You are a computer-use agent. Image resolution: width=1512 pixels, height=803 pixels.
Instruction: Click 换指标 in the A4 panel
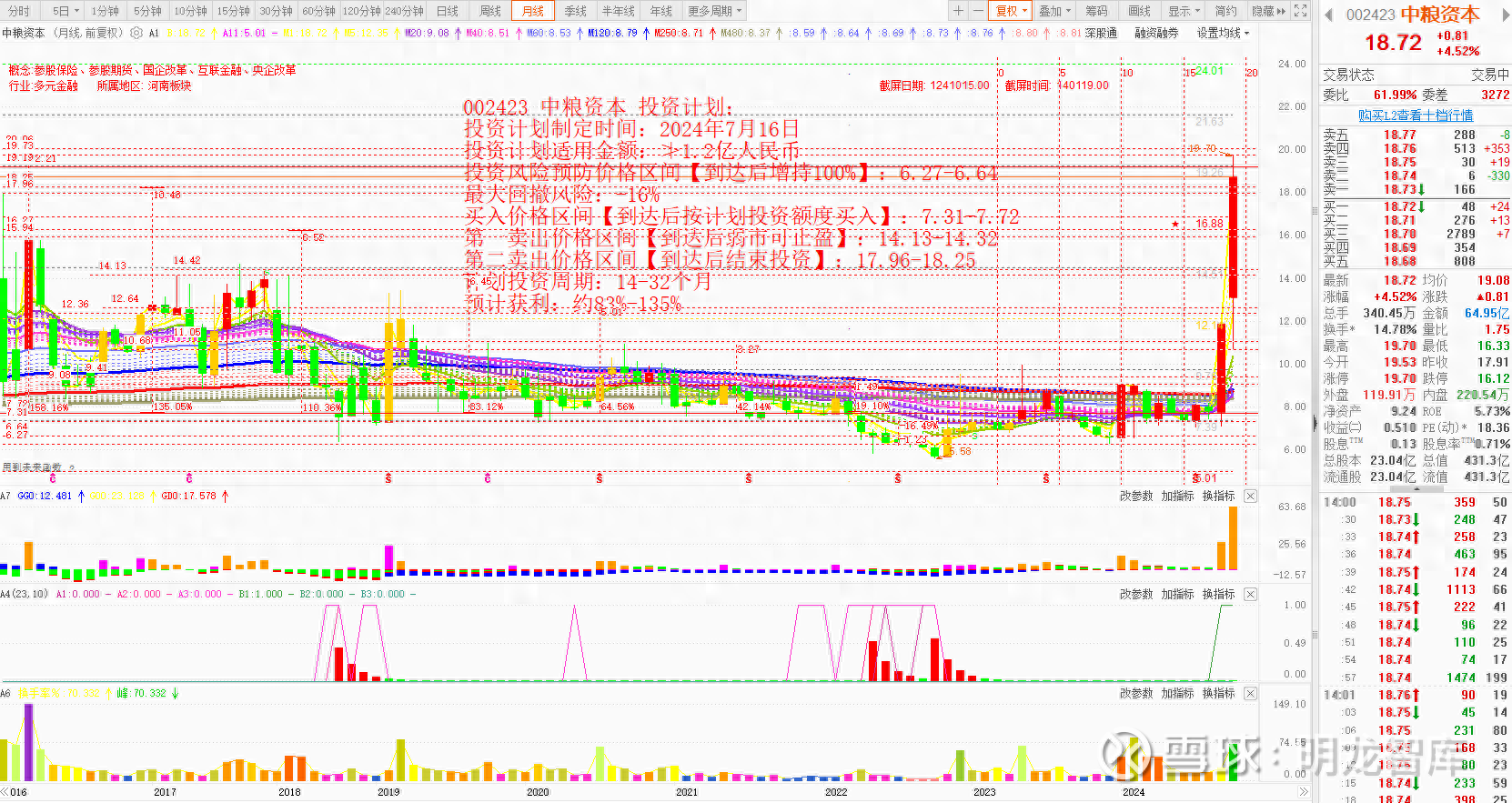[x=1219, y=594]
